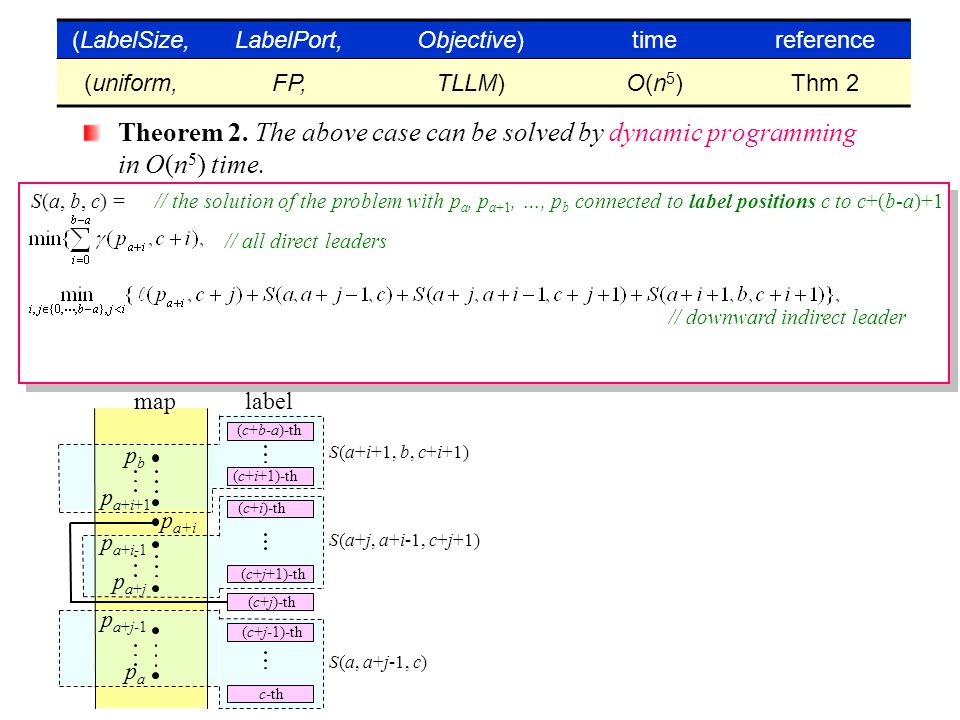Click the map point labeled p_a+i+1
The image size is (960, 720).
(156, 503)
